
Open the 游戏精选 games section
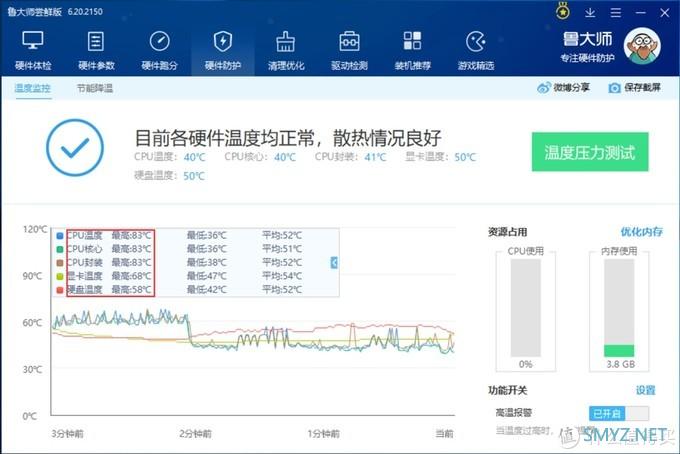476,50
